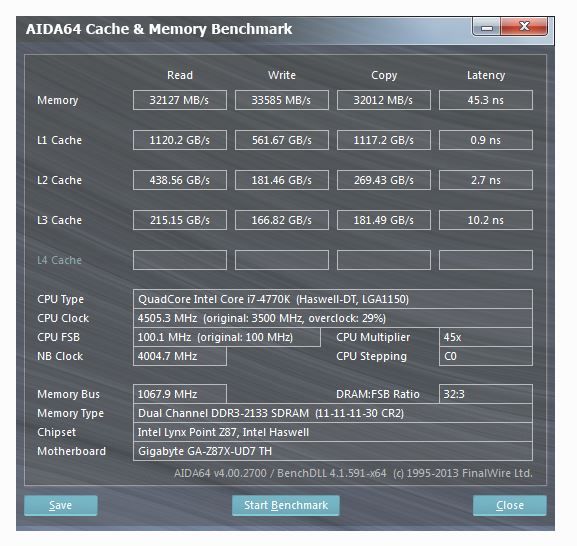The image size is (577, 546).
Task: Click the Latency column header
Action: pos(486,75)
